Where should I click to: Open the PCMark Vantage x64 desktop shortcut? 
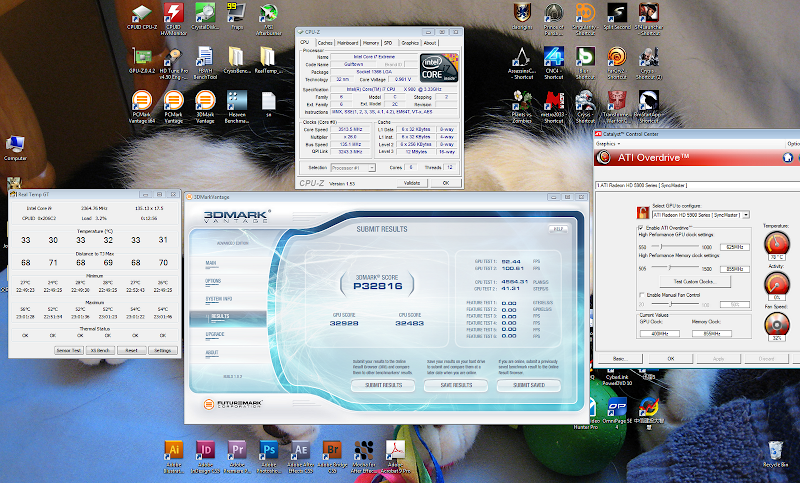[142, 107]
